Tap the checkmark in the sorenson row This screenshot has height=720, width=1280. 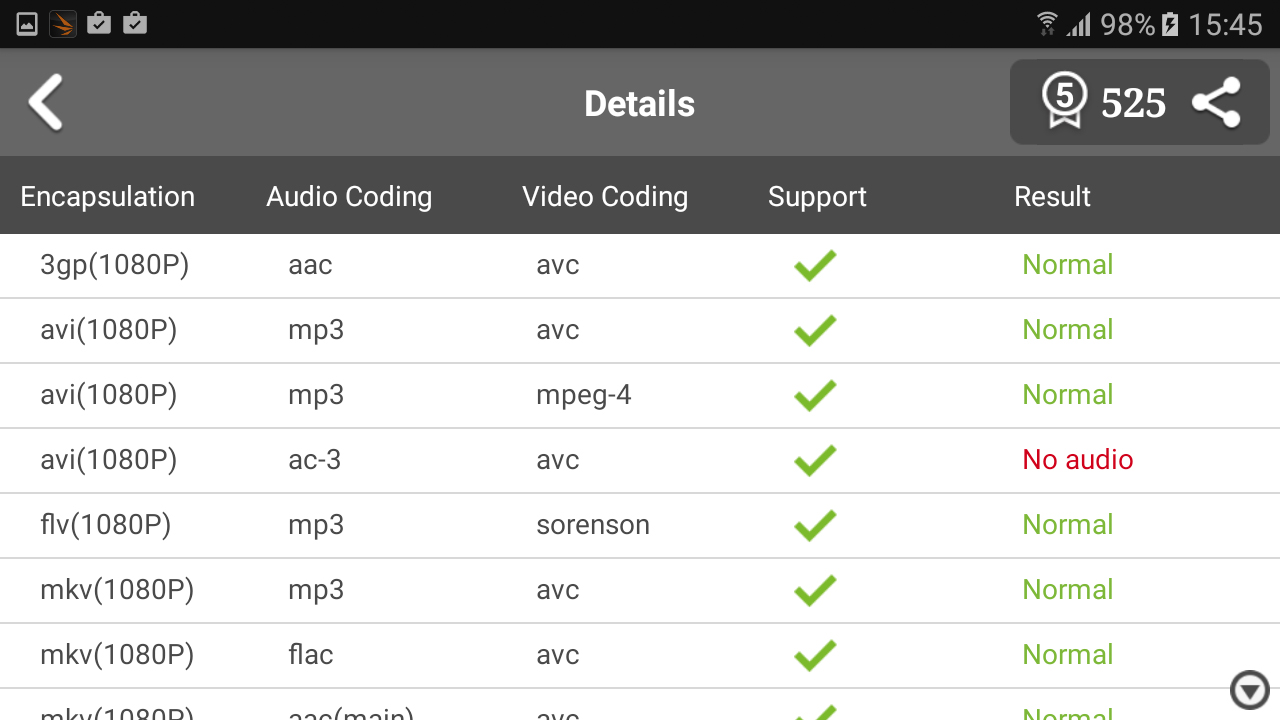(x=815, y=526)
